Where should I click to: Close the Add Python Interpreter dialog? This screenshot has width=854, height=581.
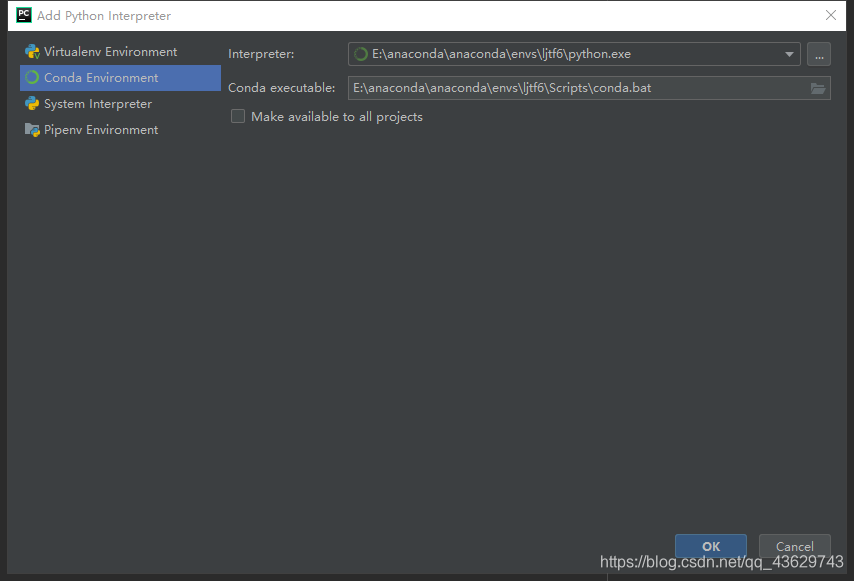831,15
